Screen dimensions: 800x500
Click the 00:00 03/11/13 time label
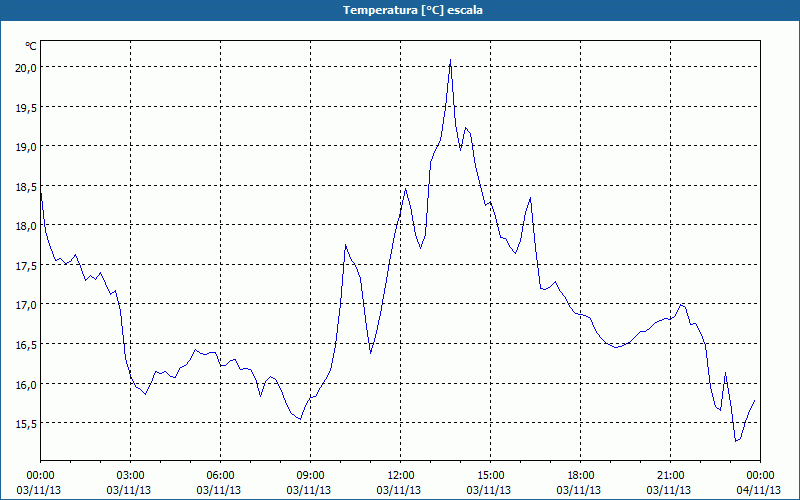(x=39, y=483)
